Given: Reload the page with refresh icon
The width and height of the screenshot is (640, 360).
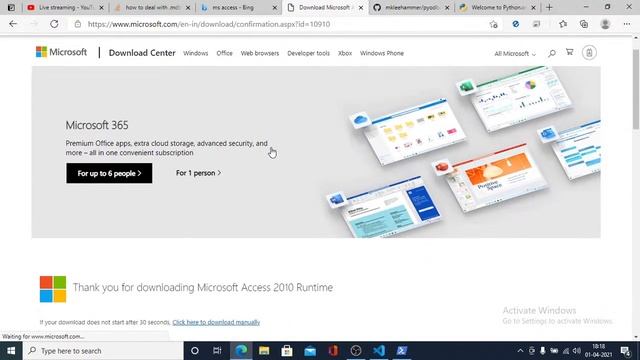Looking at the screenshot, I should pyautogui.click(x=54, y=24).
